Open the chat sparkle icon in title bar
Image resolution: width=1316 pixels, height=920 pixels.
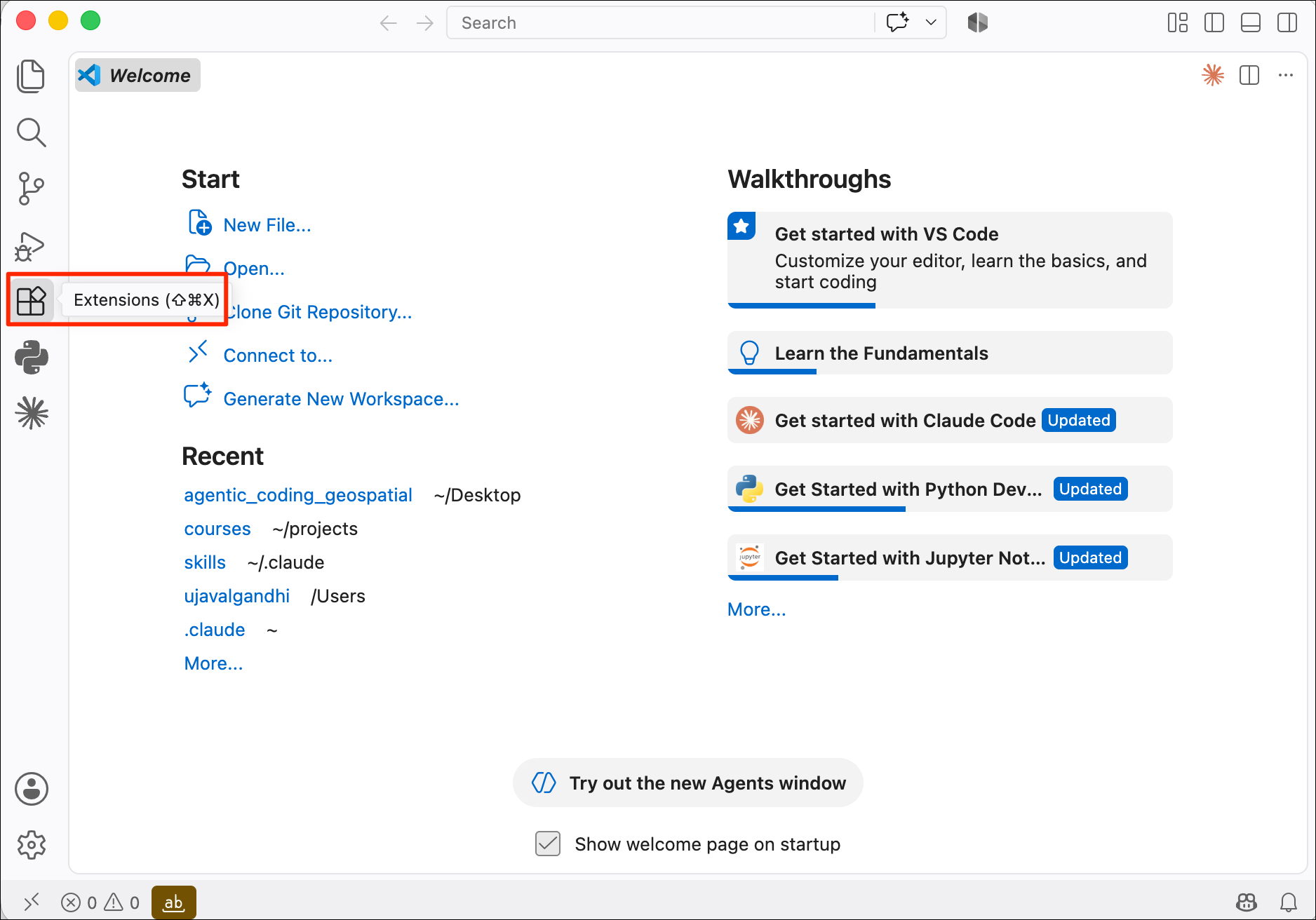(x=898, y=22)
